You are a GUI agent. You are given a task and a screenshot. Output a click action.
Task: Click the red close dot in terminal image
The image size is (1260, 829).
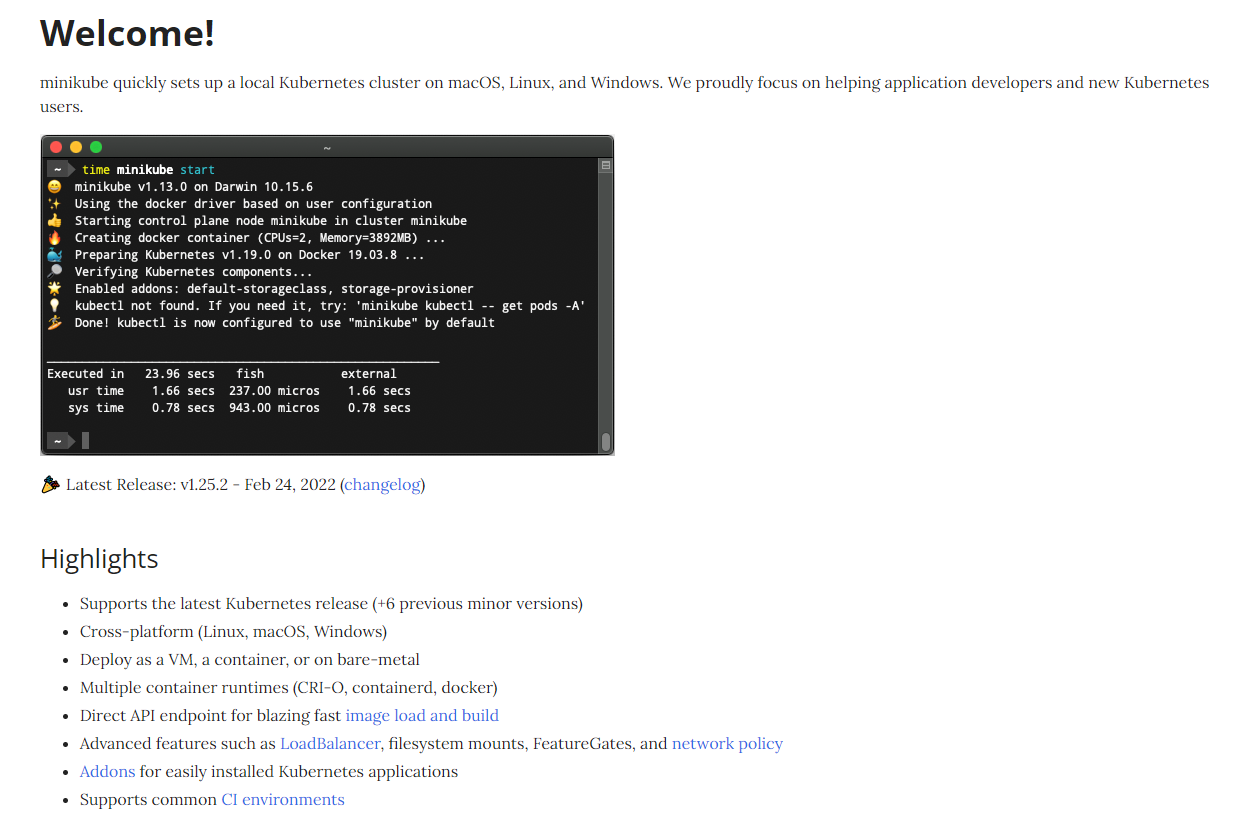[56, 147]
